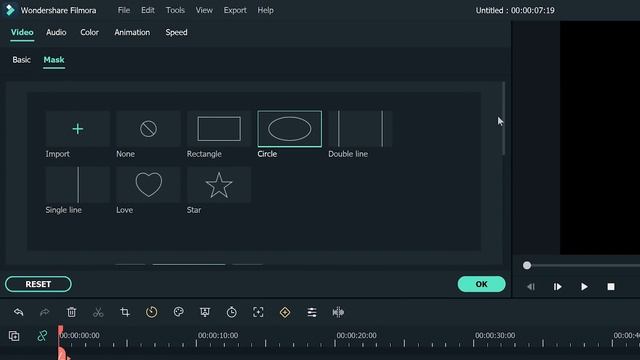Screen dimensions: 640x360
Task: Open the Color palette icon
Action: coord(178,312)
